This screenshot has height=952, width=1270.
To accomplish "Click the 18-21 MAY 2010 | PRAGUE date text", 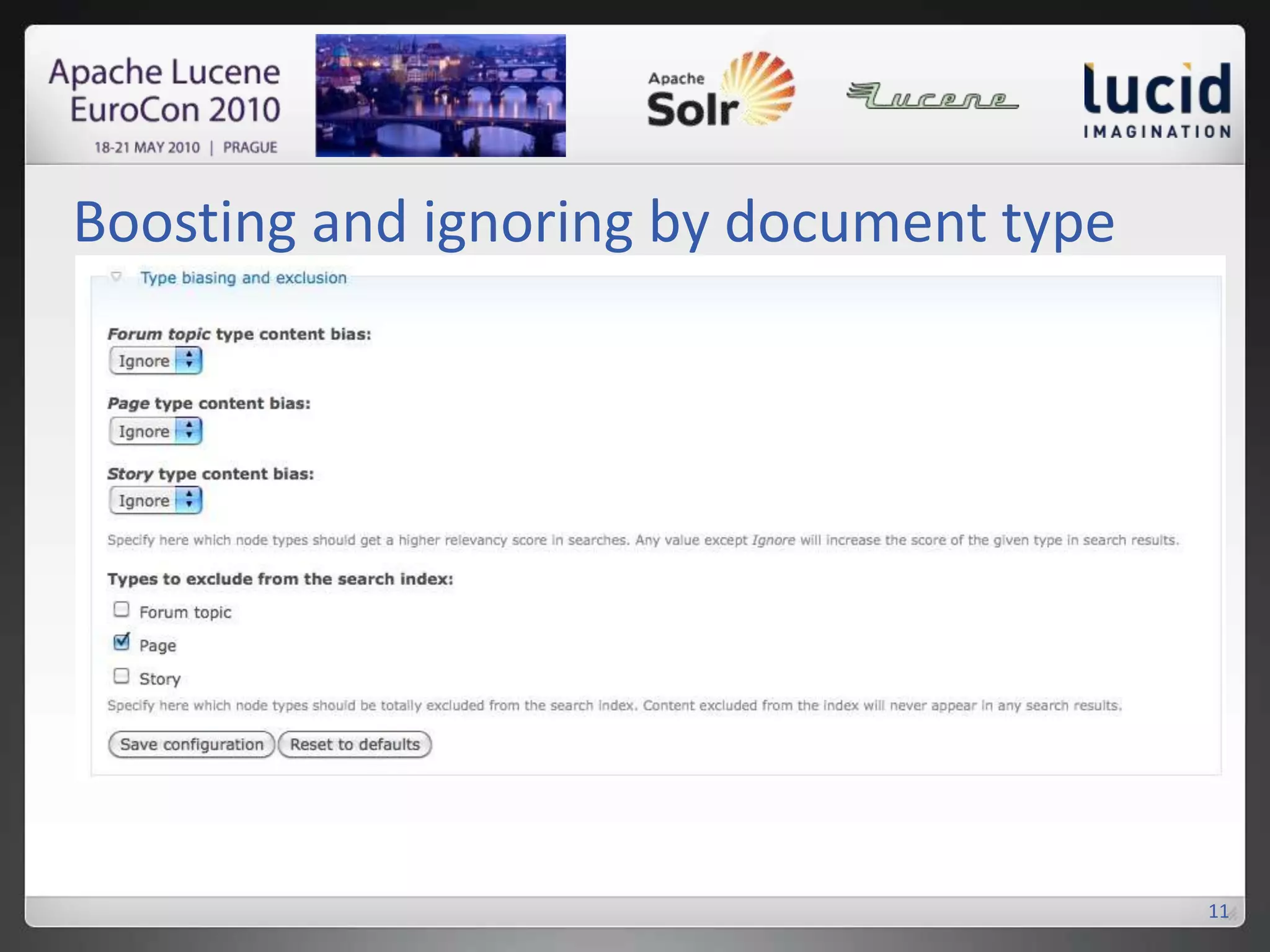I will click(x=185, y=148).
